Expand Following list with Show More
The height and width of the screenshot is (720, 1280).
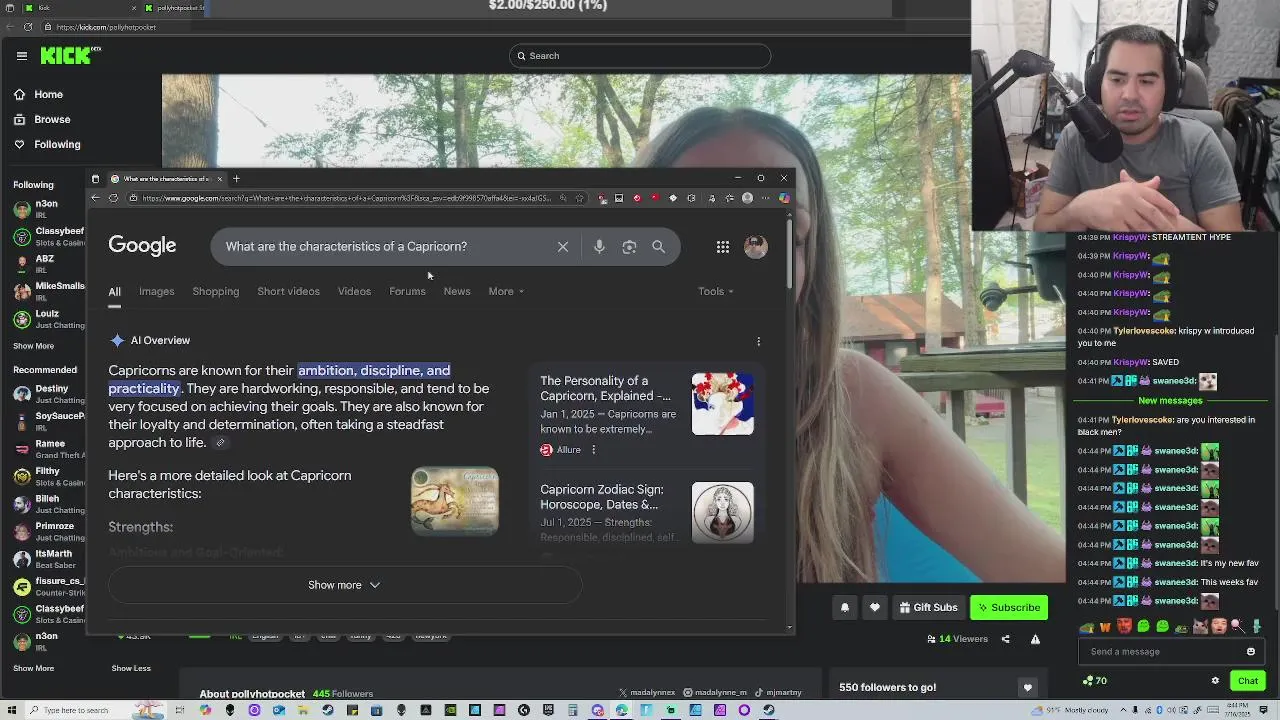tap(33, 346)
